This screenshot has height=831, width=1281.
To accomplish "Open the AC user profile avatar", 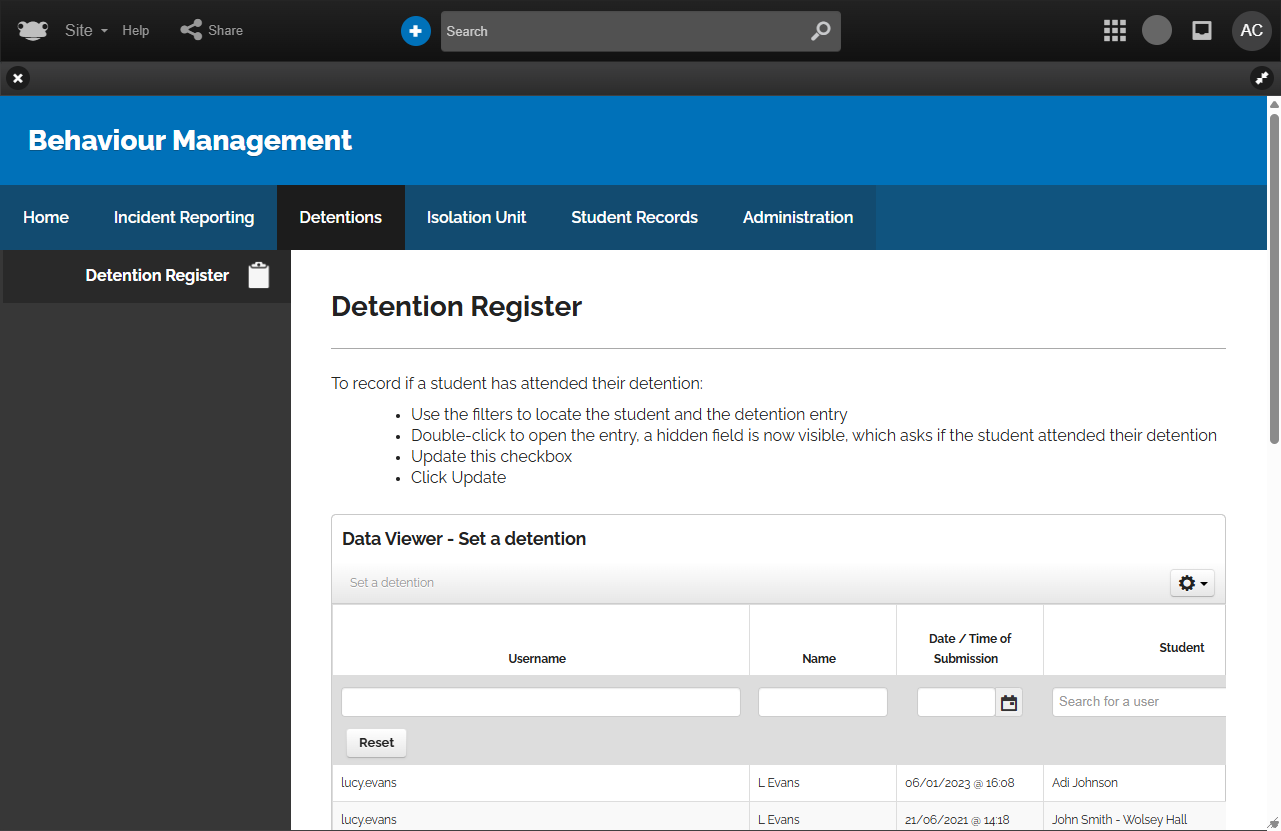I will click(x=1251, y=31).
